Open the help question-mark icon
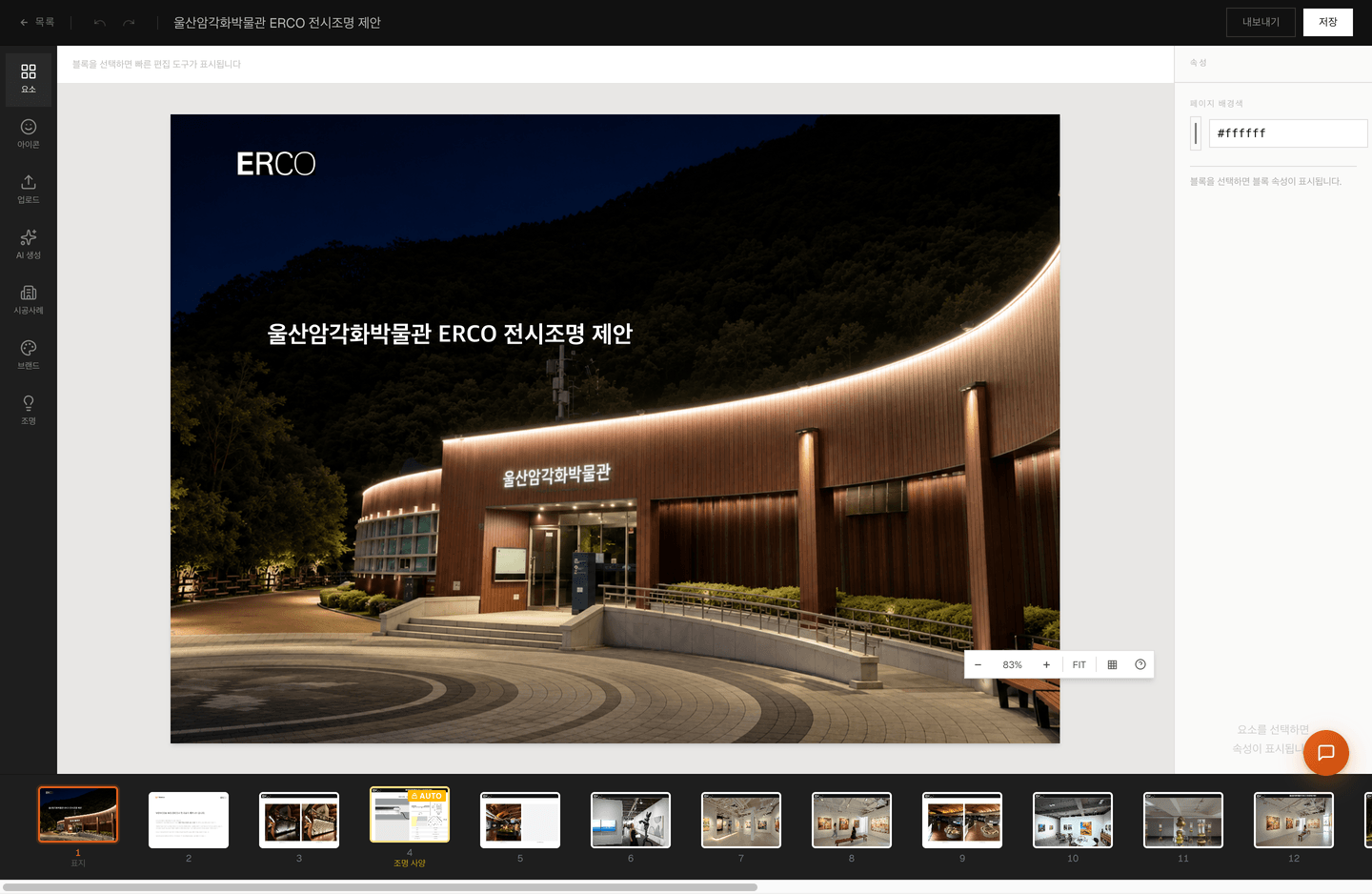Image resolution: width=1372 pixels, height=894 pixels. (1140, 664)
